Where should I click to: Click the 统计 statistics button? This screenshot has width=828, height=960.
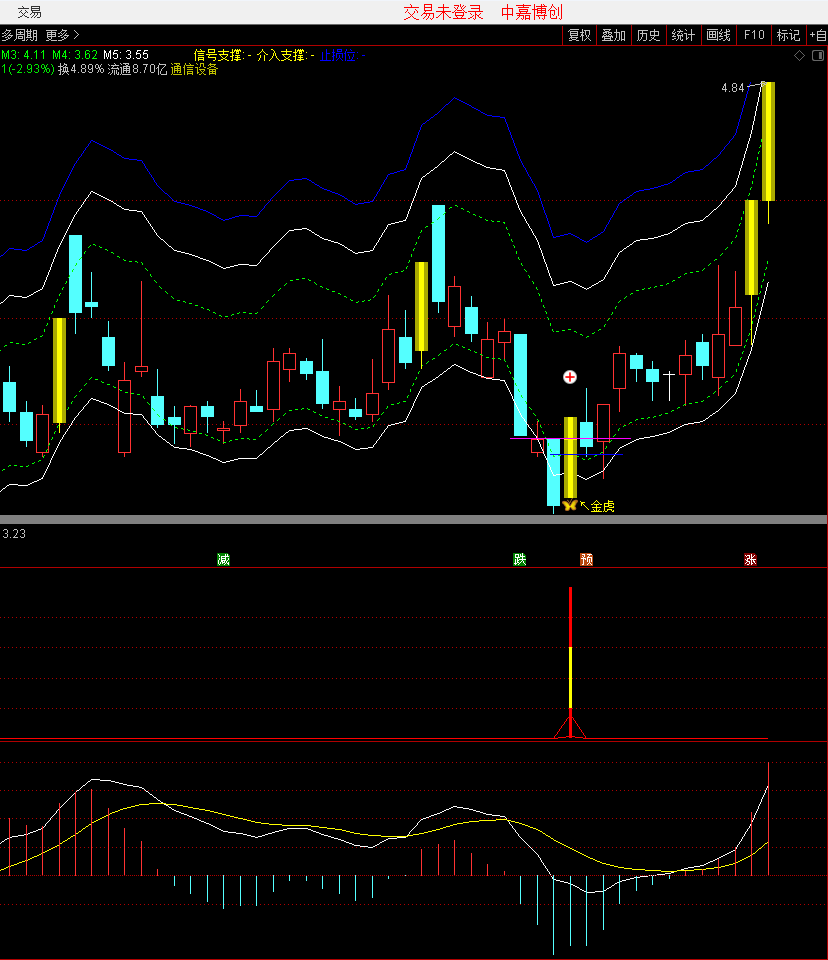(683, 35)
